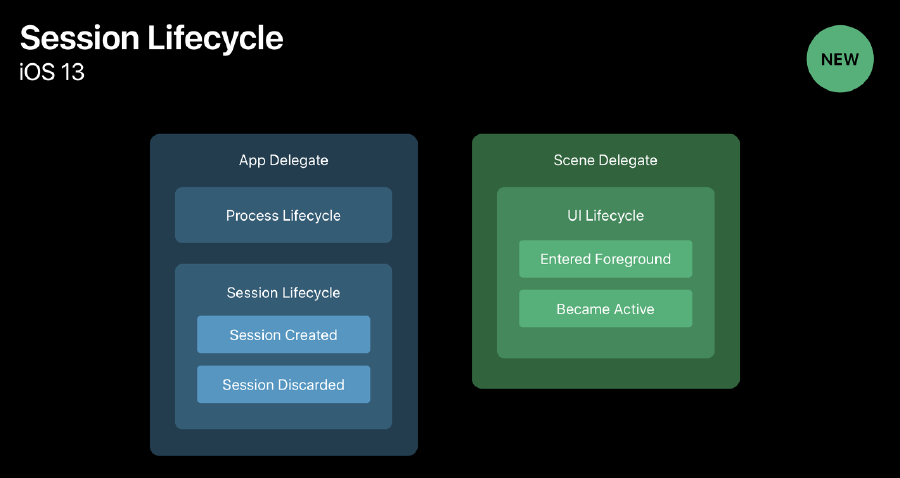Click the 'iOS 13' subtitle text
This screenshot has height=478, width=900.
tap(52, 73)
